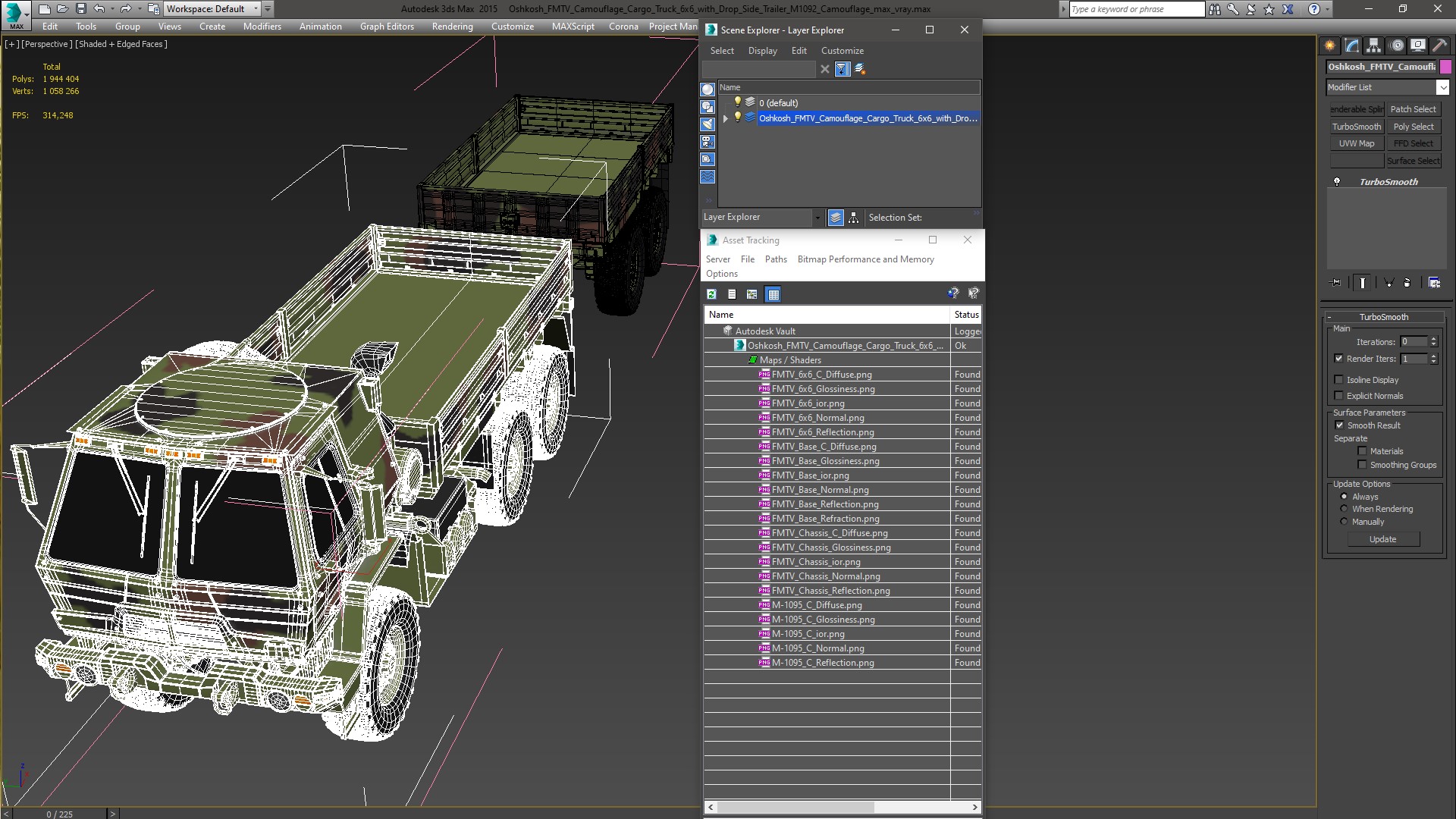Open the Graph Editors menu

click(387, 27)
